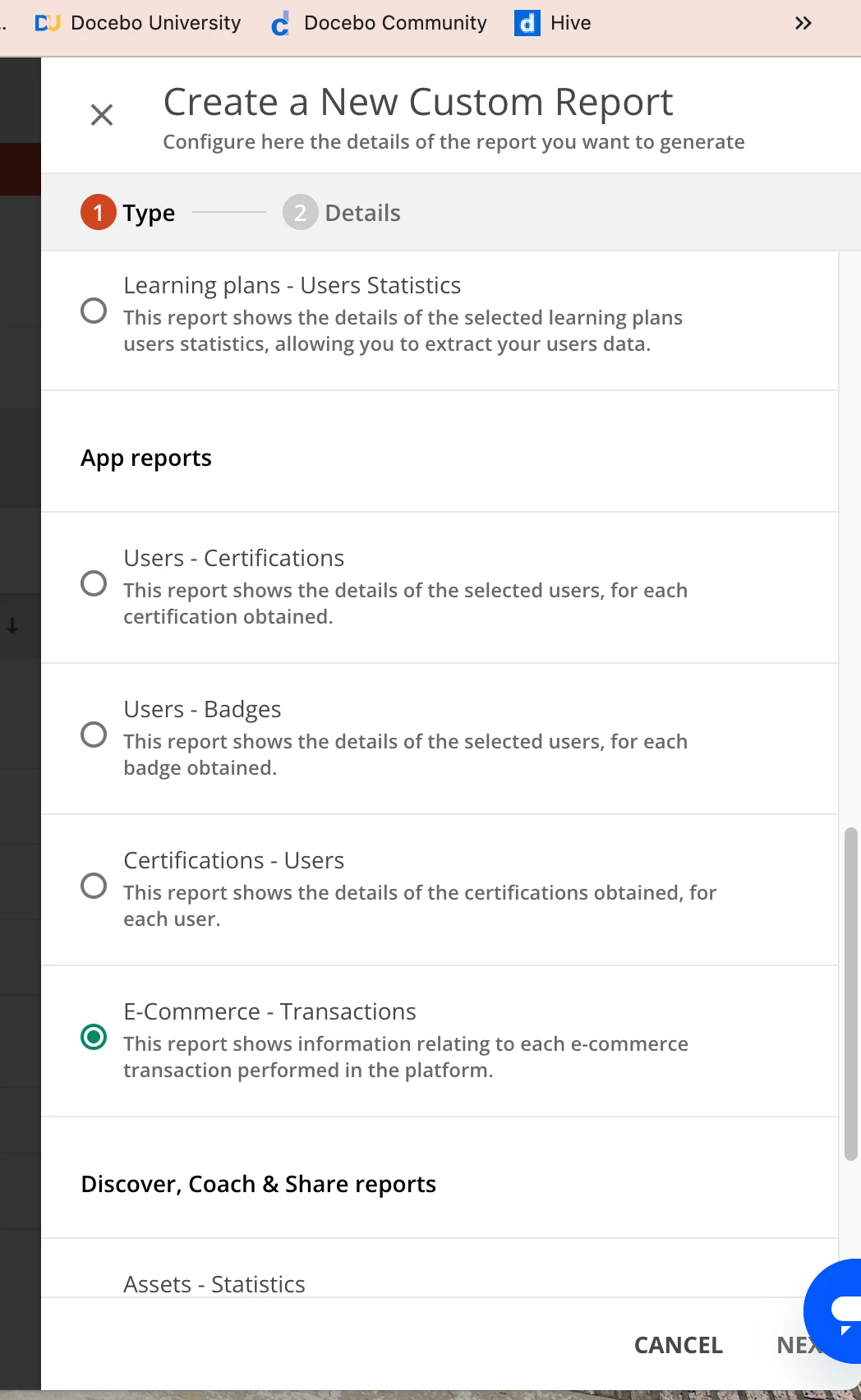Show more bookmarks with the double-chevron
The image size is (861, 1400).
(803, 23)
